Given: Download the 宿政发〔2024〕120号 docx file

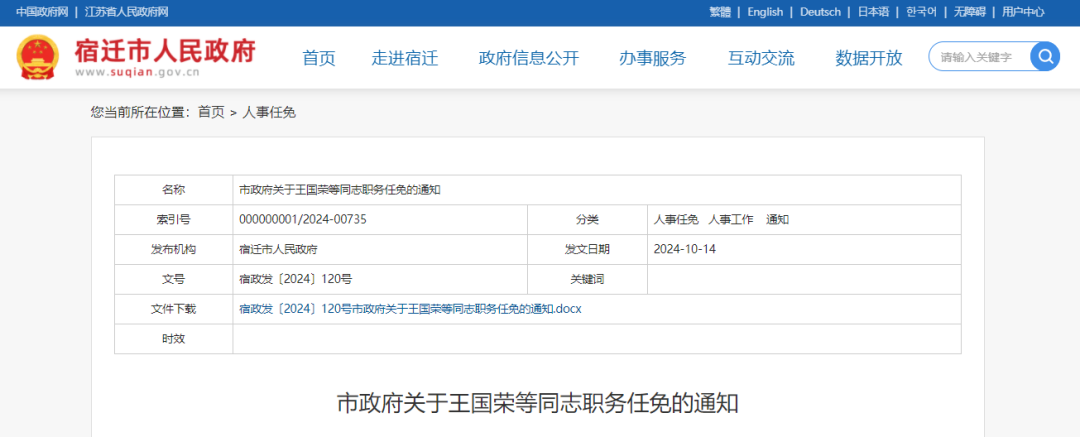Looking at the screenshot, I should pos(410,309).
